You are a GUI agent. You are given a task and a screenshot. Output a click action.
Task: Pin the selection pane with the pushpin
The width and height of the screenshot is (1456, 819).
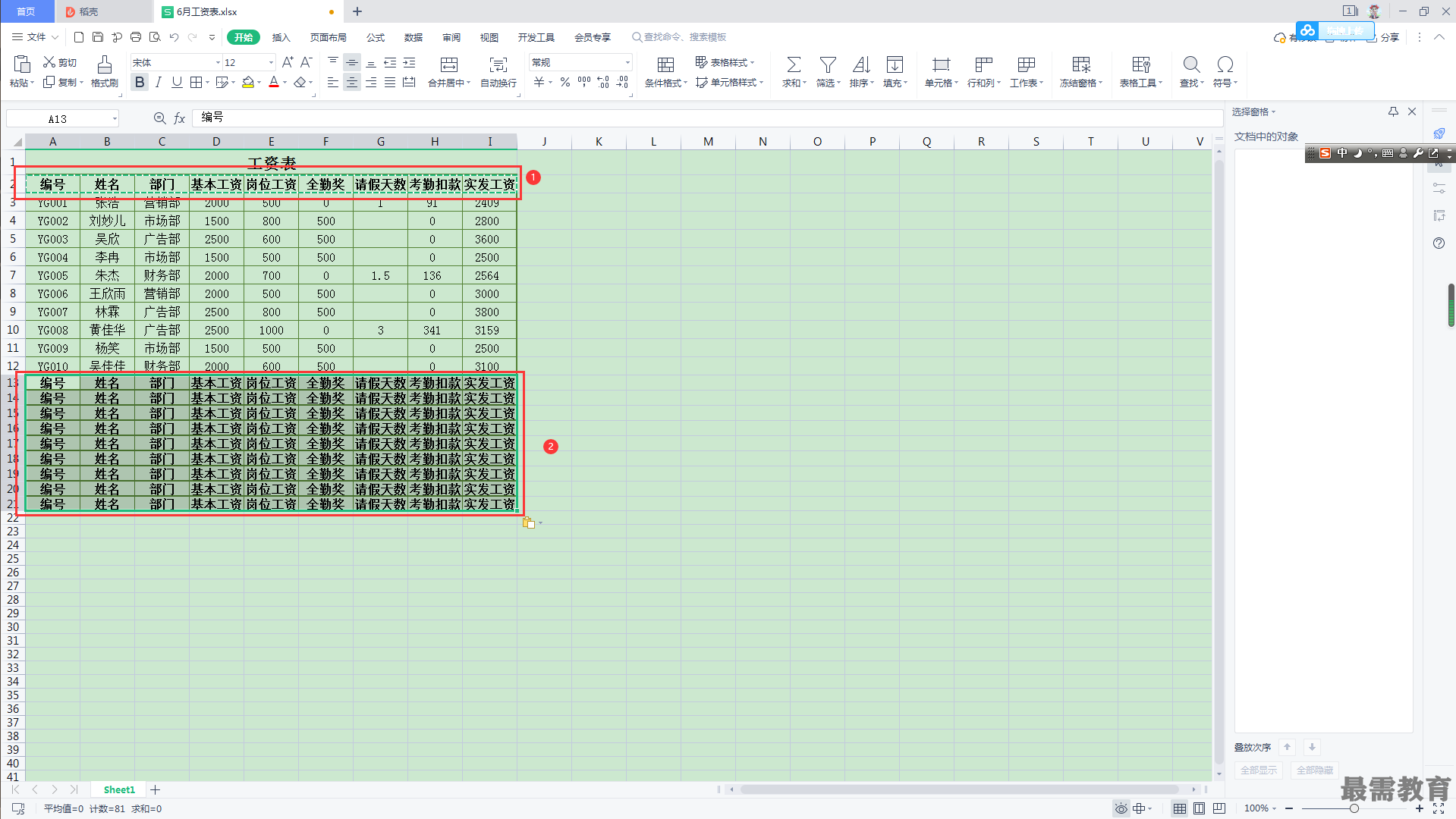point(1393,111)
